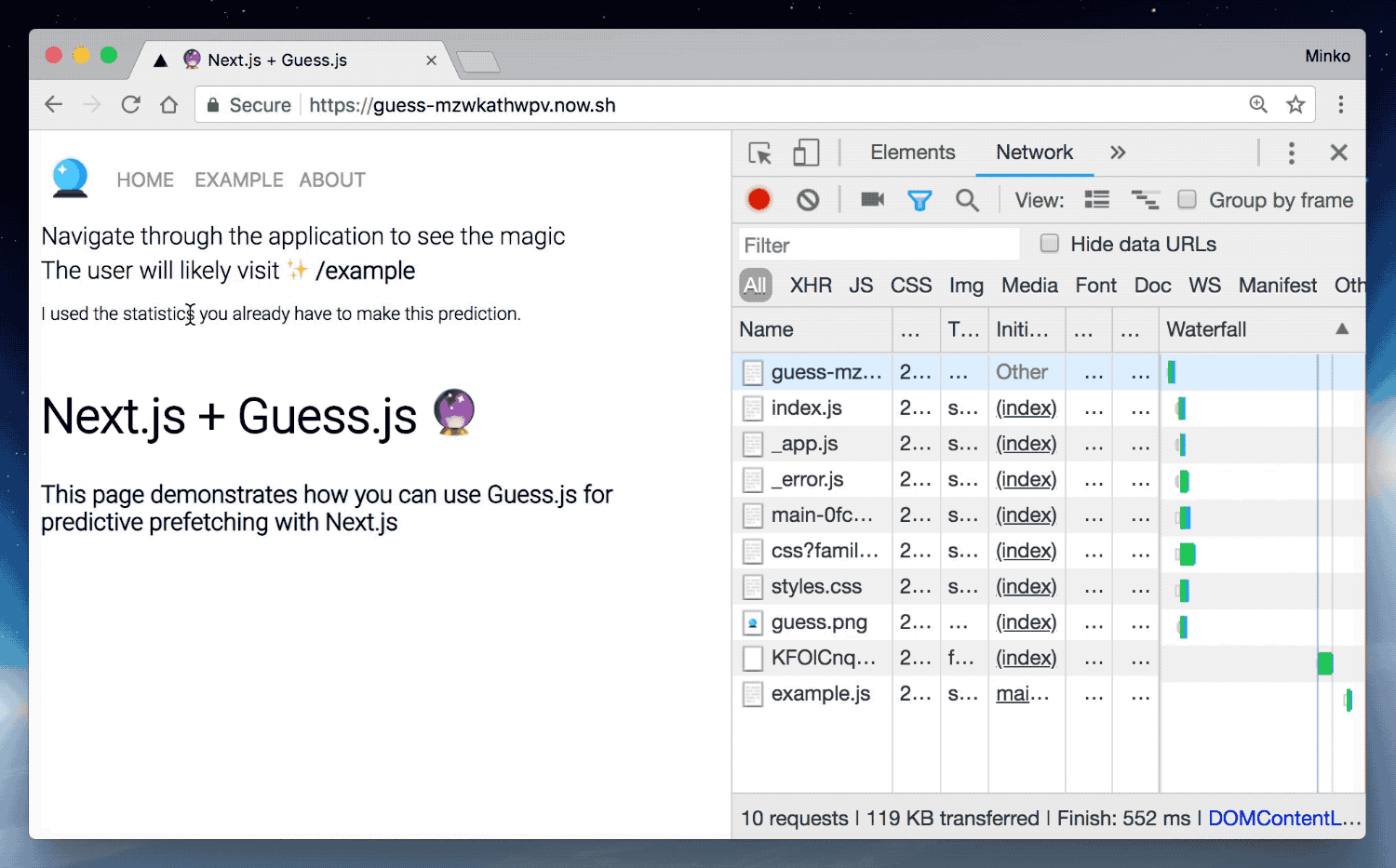Filter requests by All
The height and width of the screenshot is (868, 1396).
click(756, 286)
